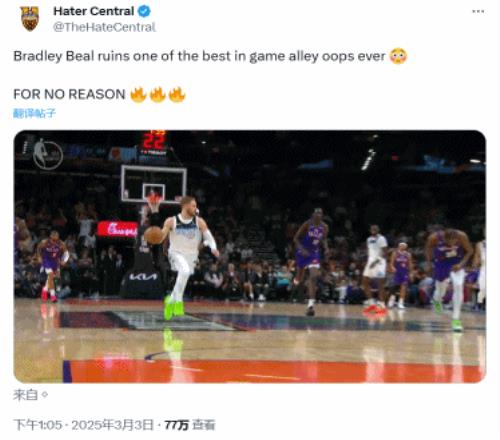Click the 2025年3月3日 post date
Image resolution: width=500 pixels, height=440 pixels.
pos(113,425)
